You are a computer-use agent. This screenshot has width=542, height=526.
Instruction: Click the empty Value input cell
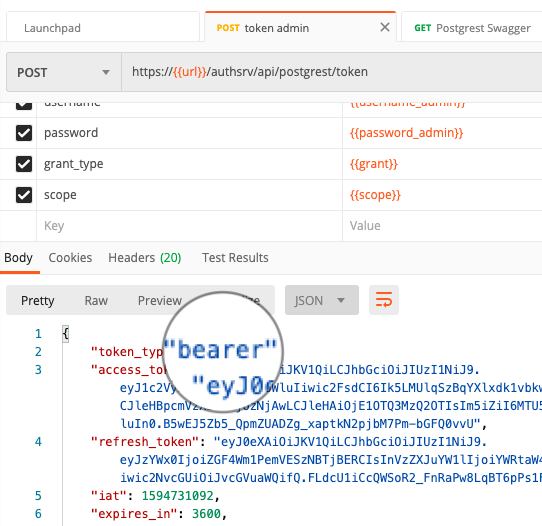[442, 226]
